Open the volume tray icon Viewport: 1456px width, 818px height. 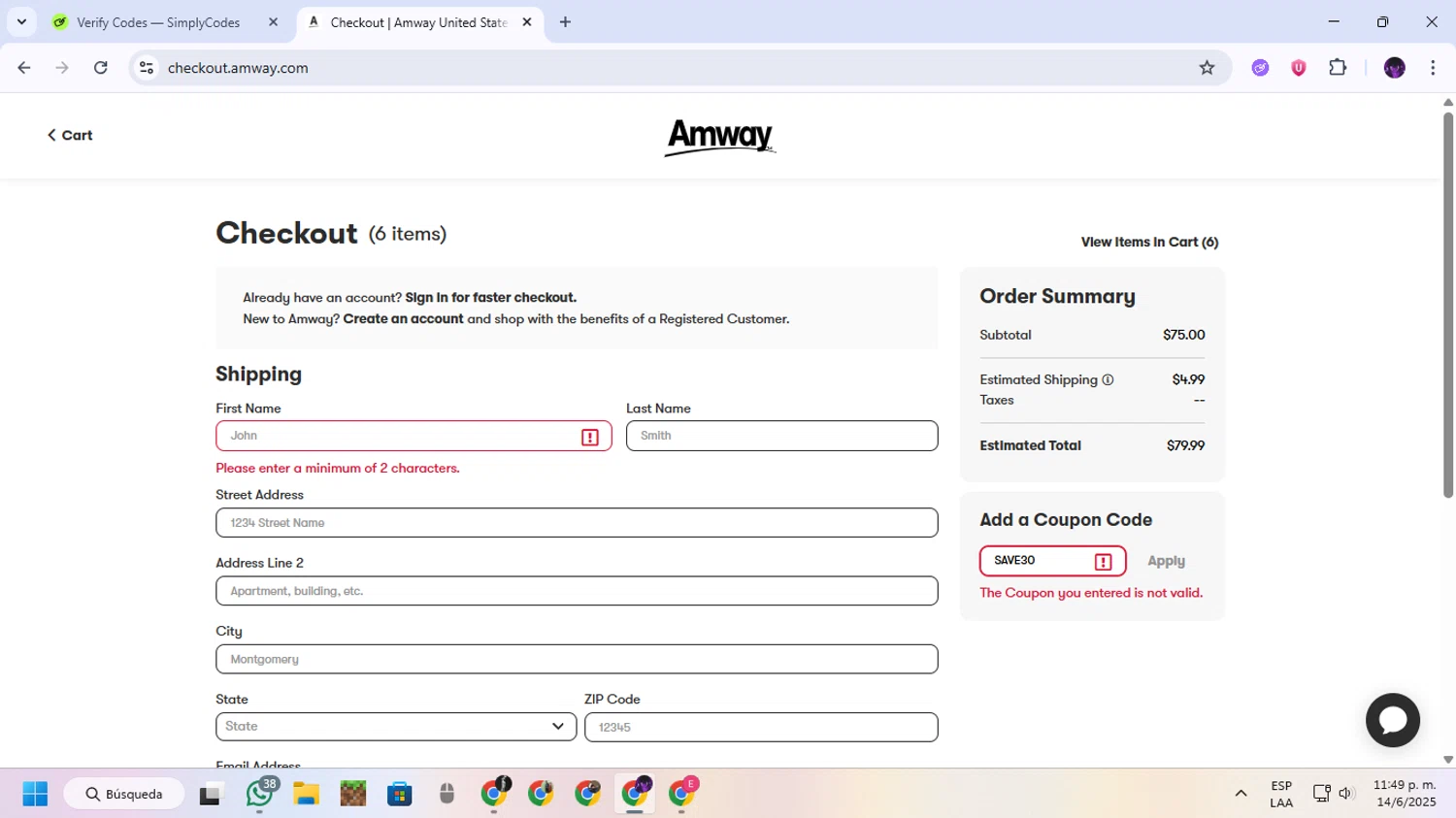[1345, 794]
